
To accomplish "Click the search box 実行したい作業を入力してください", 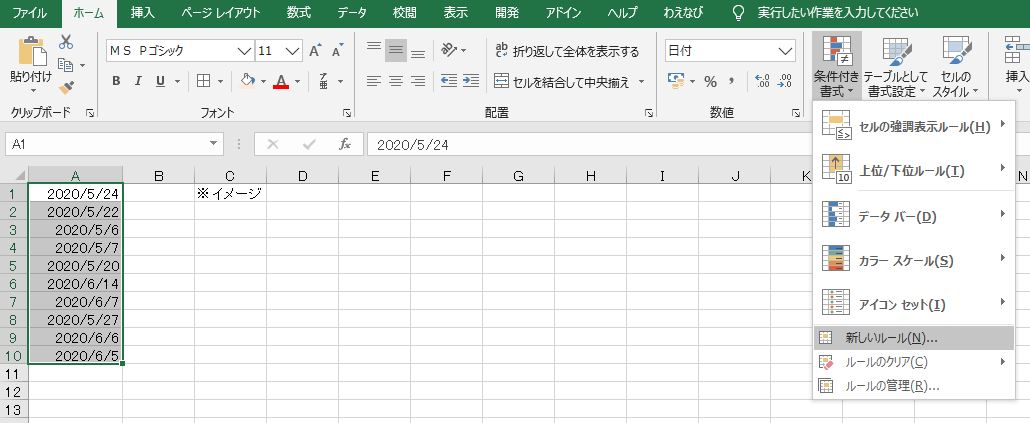I will coord(838,13).
